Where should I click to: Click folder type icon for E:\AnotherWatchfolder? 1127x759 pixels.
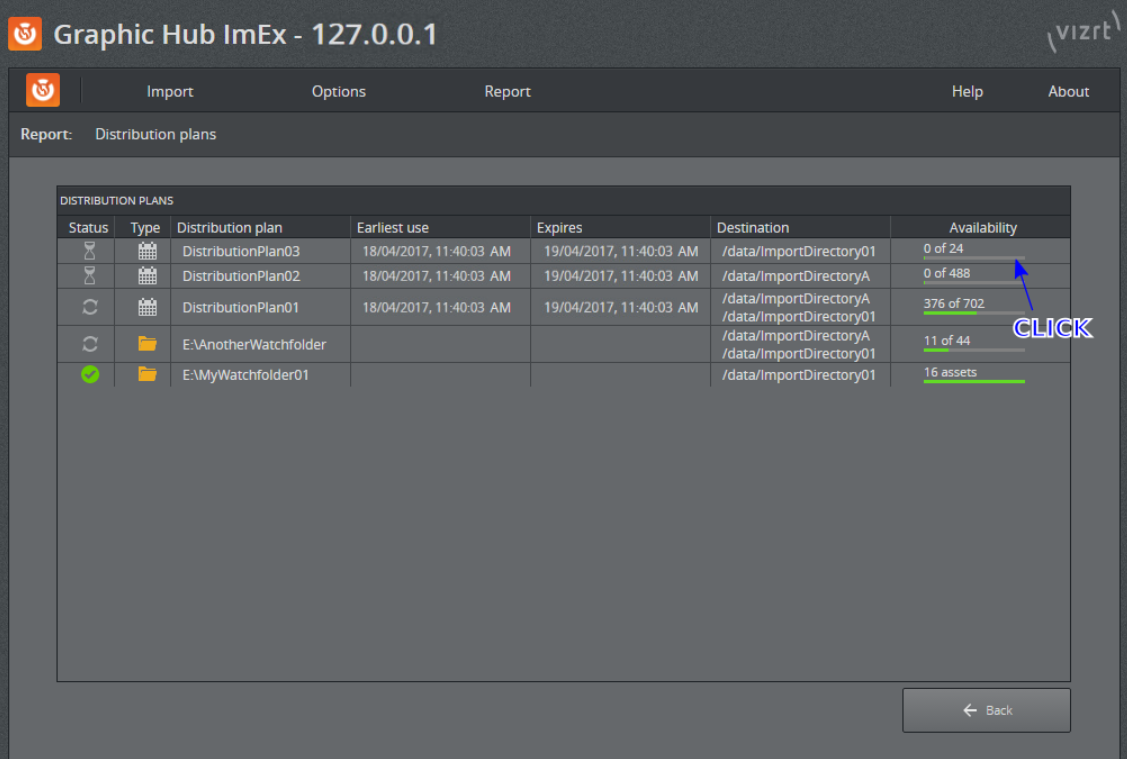click(x=147, y=344)
